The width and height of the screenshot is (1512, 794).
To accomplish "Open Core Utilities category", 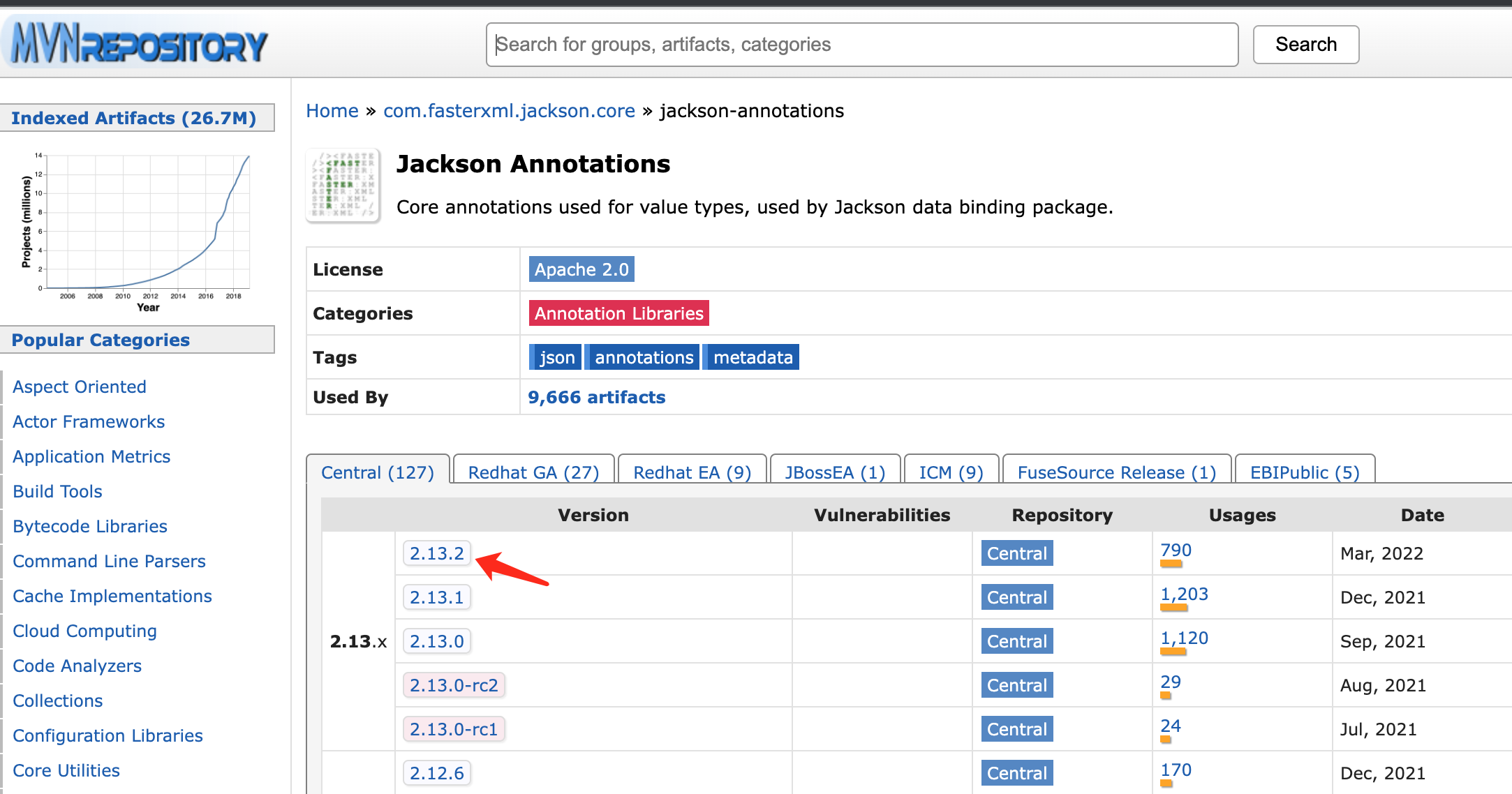I will pos(66,770).
